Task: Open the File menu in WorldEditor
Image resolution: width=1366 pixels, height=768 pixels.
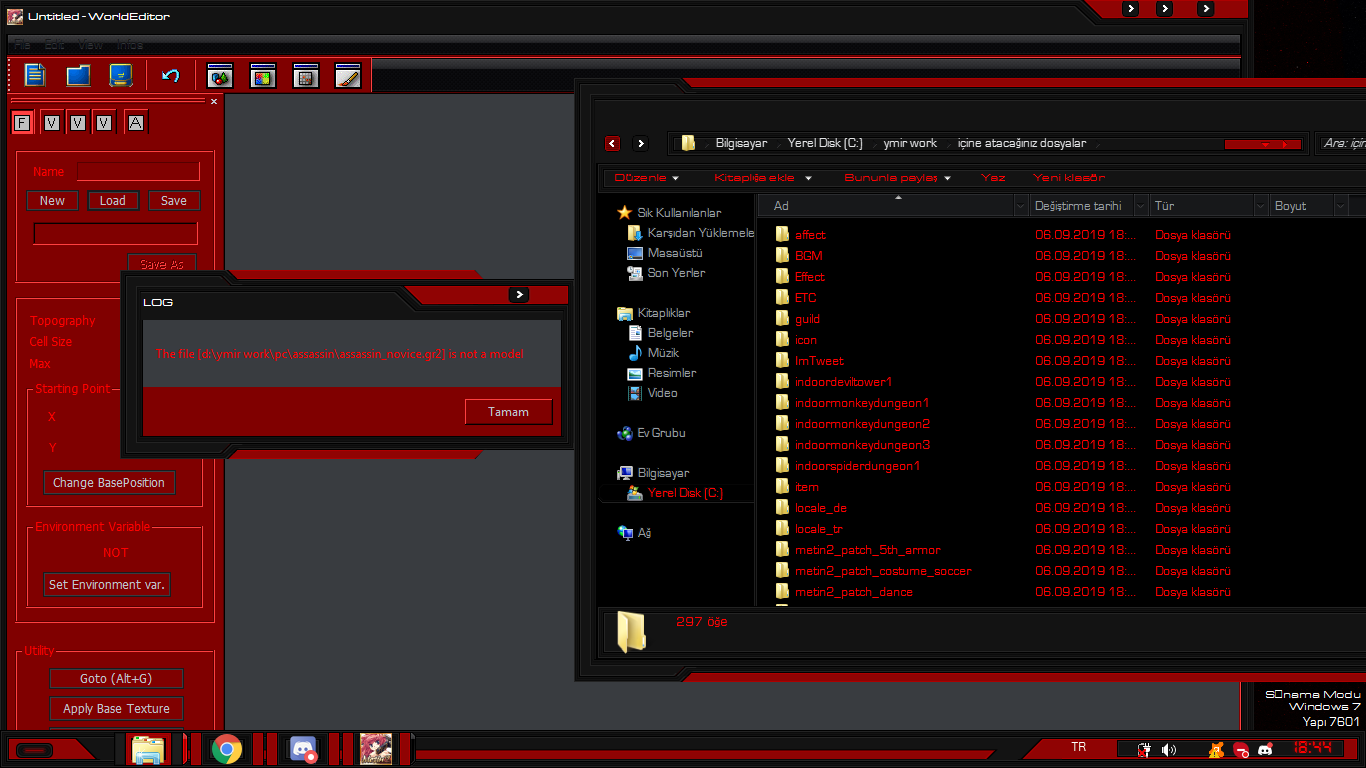Action: (22, 45)
